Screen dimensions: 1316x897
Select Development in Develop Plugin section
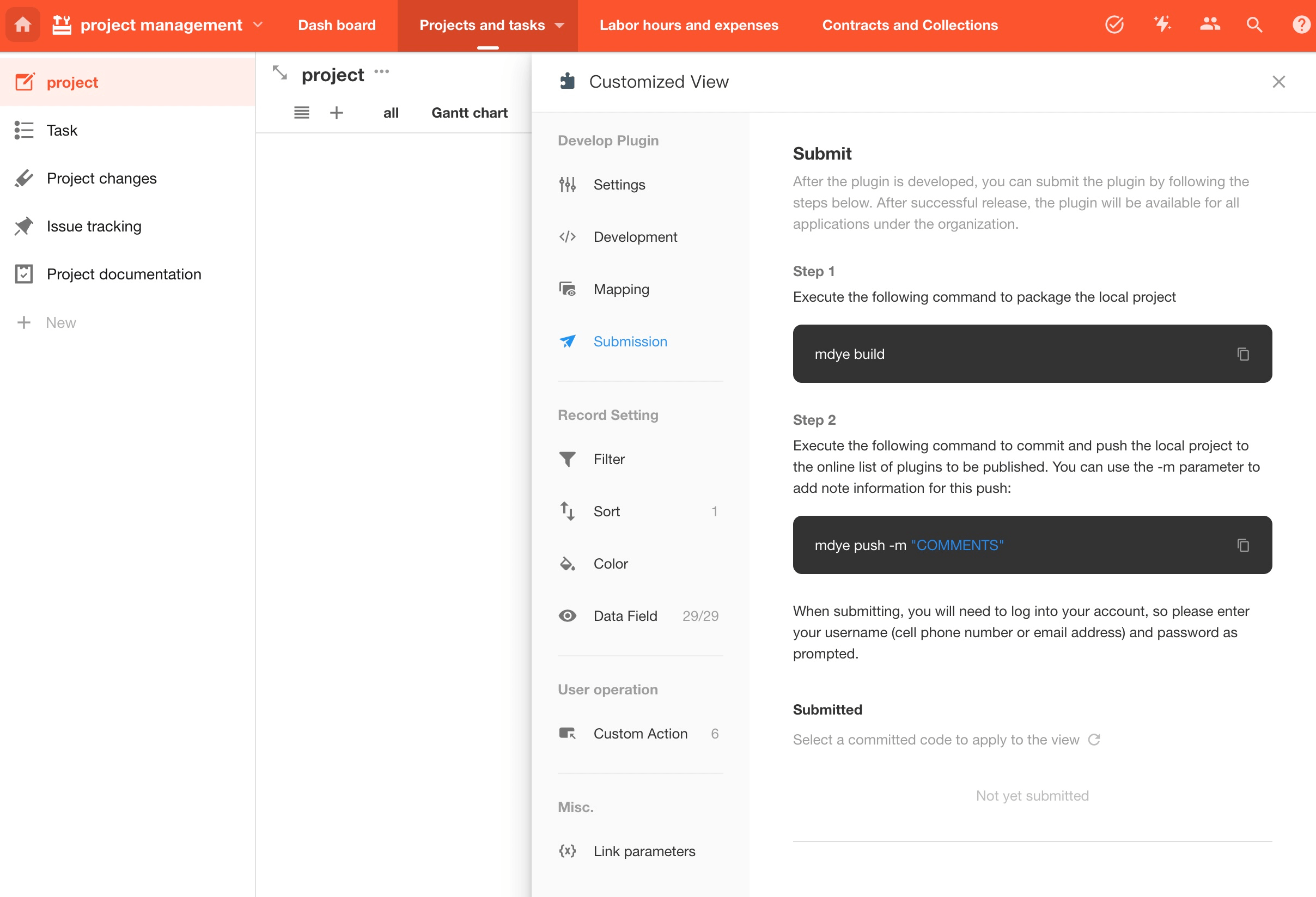coord(635,237)
